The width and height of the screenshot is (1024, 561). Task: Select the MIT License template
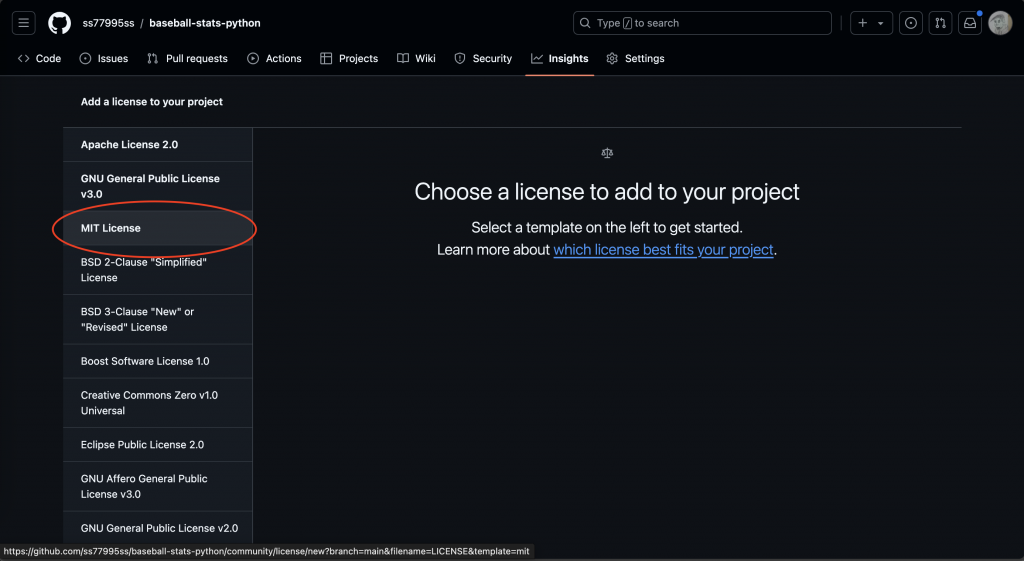pyautogui.click(x=157, y=228)
